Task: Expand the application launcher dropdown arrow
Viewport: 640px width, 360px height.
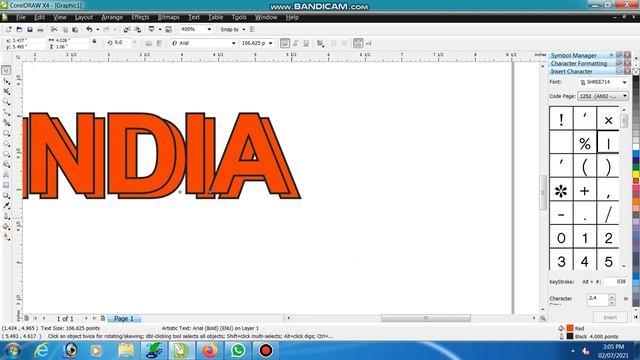Action: (160, 29)
